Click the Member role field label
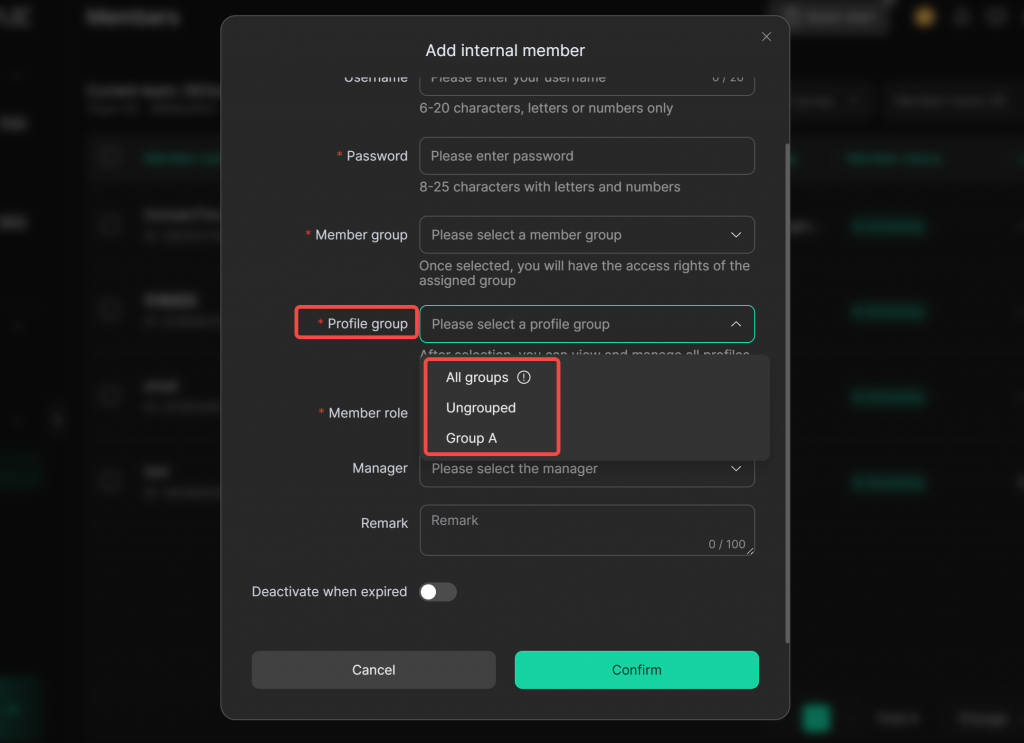The height and width of the screenshot is (743, 1024). 368,413
